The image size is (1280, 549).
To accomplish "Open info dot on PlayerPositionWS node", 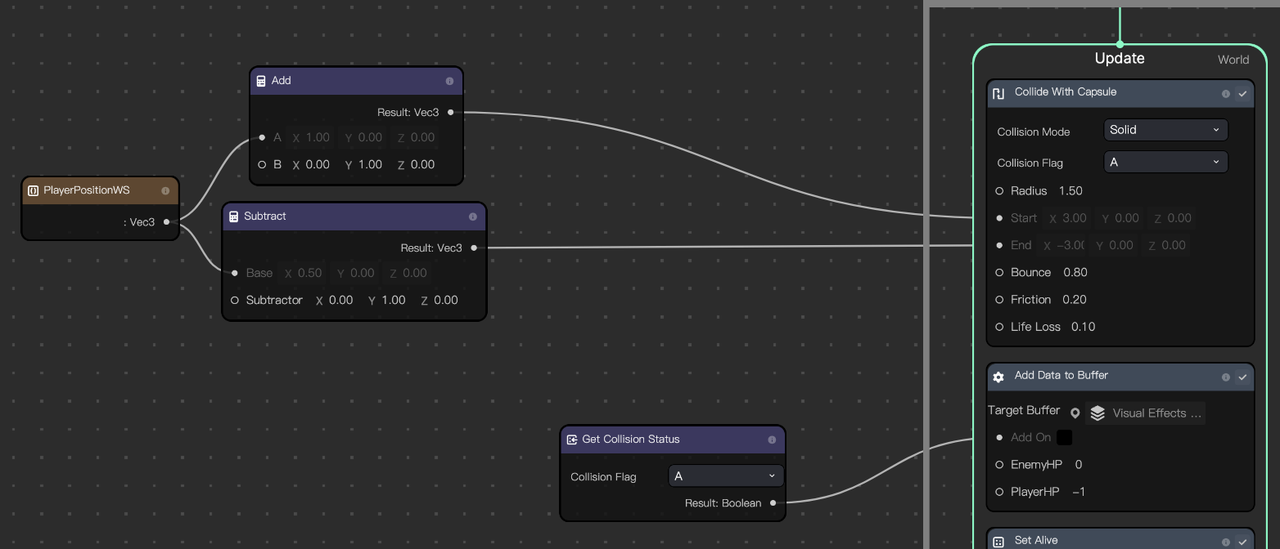I will tap(165, 190).
